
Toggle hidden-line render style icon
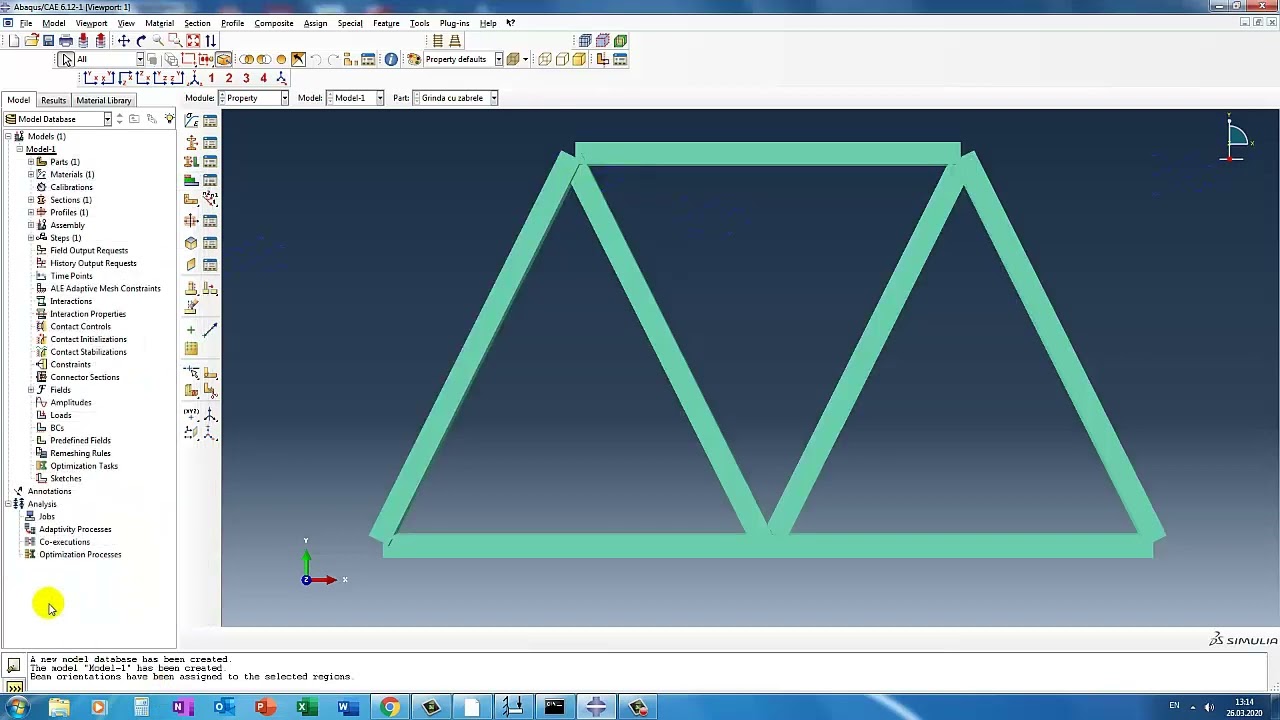pyautogui.click(x=562, y=59)
